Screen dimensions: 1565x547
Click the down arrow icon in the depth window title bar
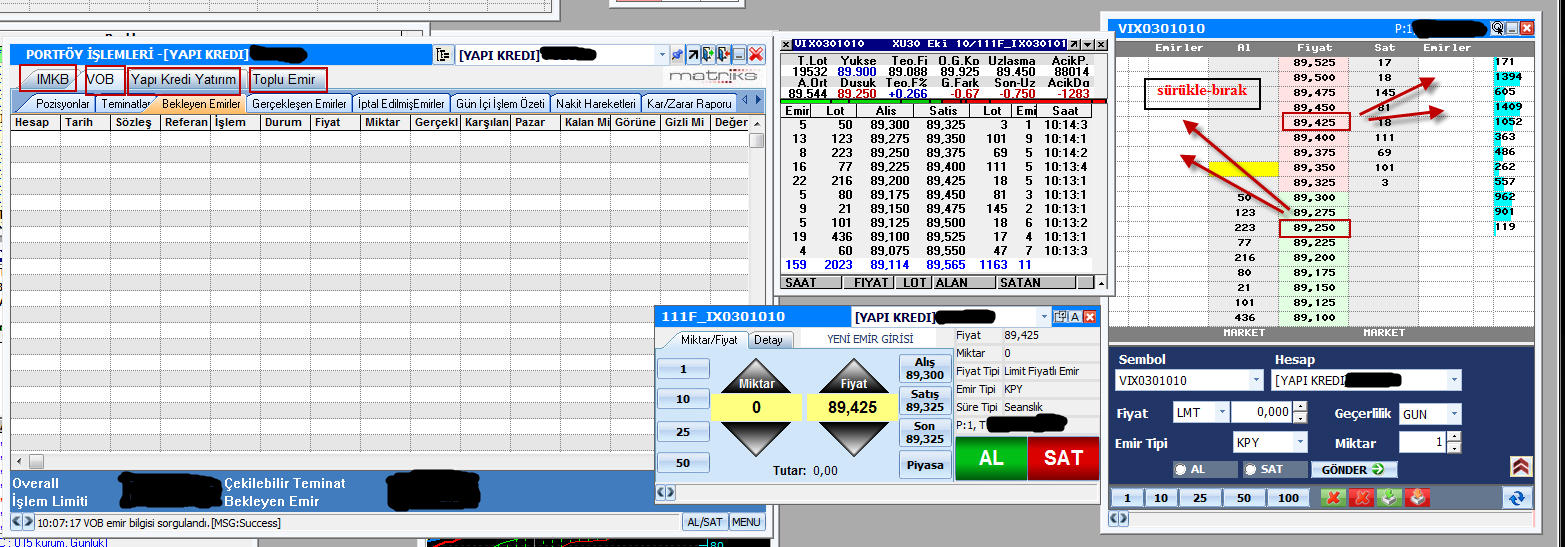coord(1087,44)
